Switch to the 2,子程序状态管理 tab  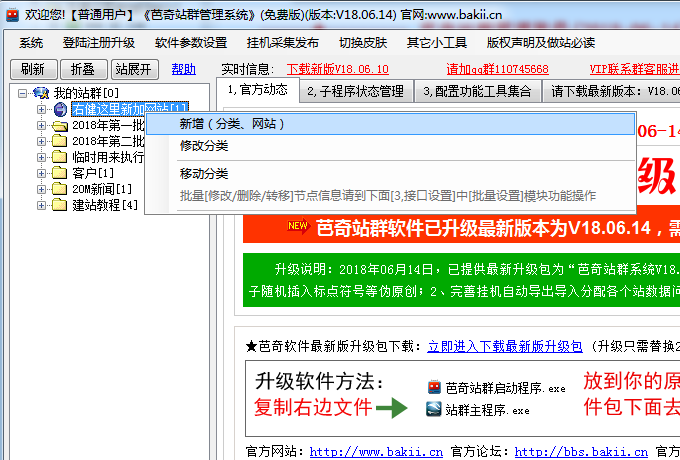tap(356, 91)
